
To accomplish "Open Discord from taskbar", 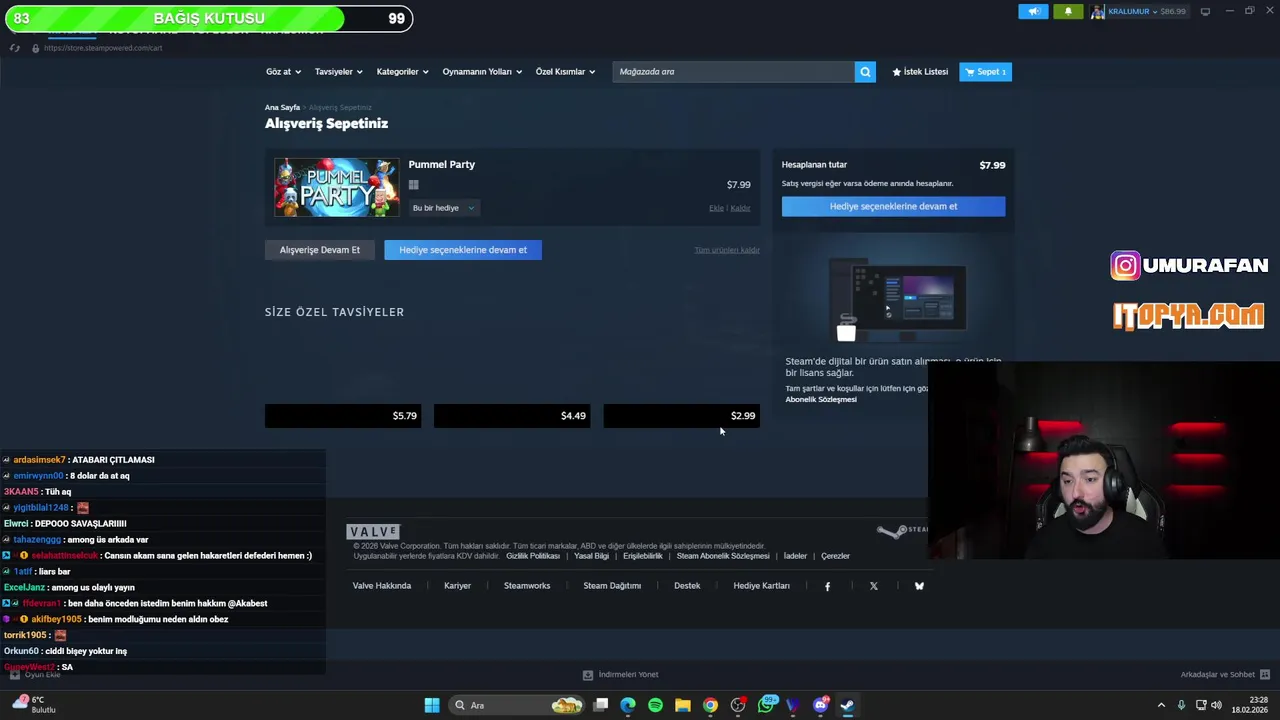I will click(821, 705).
